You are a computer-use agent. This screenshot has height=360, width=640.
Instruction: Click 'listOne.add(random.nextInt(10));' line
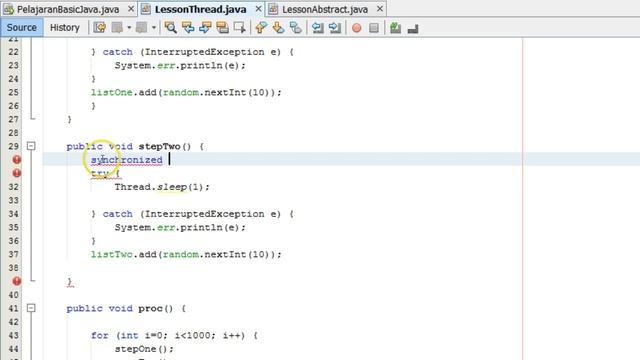tap(186, 92)
